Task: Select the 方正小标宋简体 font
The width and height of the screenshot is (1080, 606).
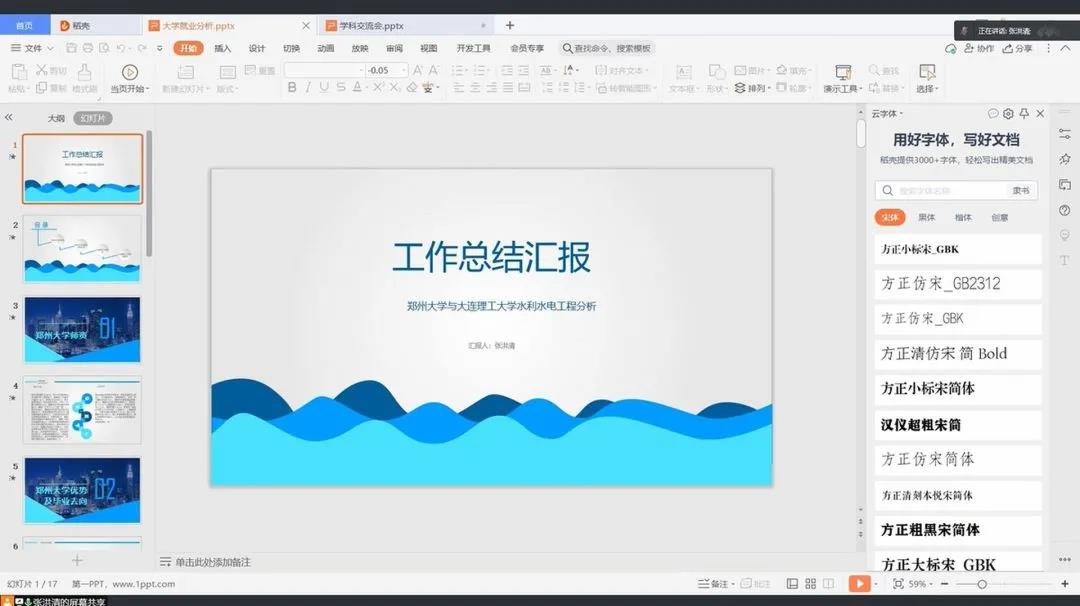Action: coord(928,388)
